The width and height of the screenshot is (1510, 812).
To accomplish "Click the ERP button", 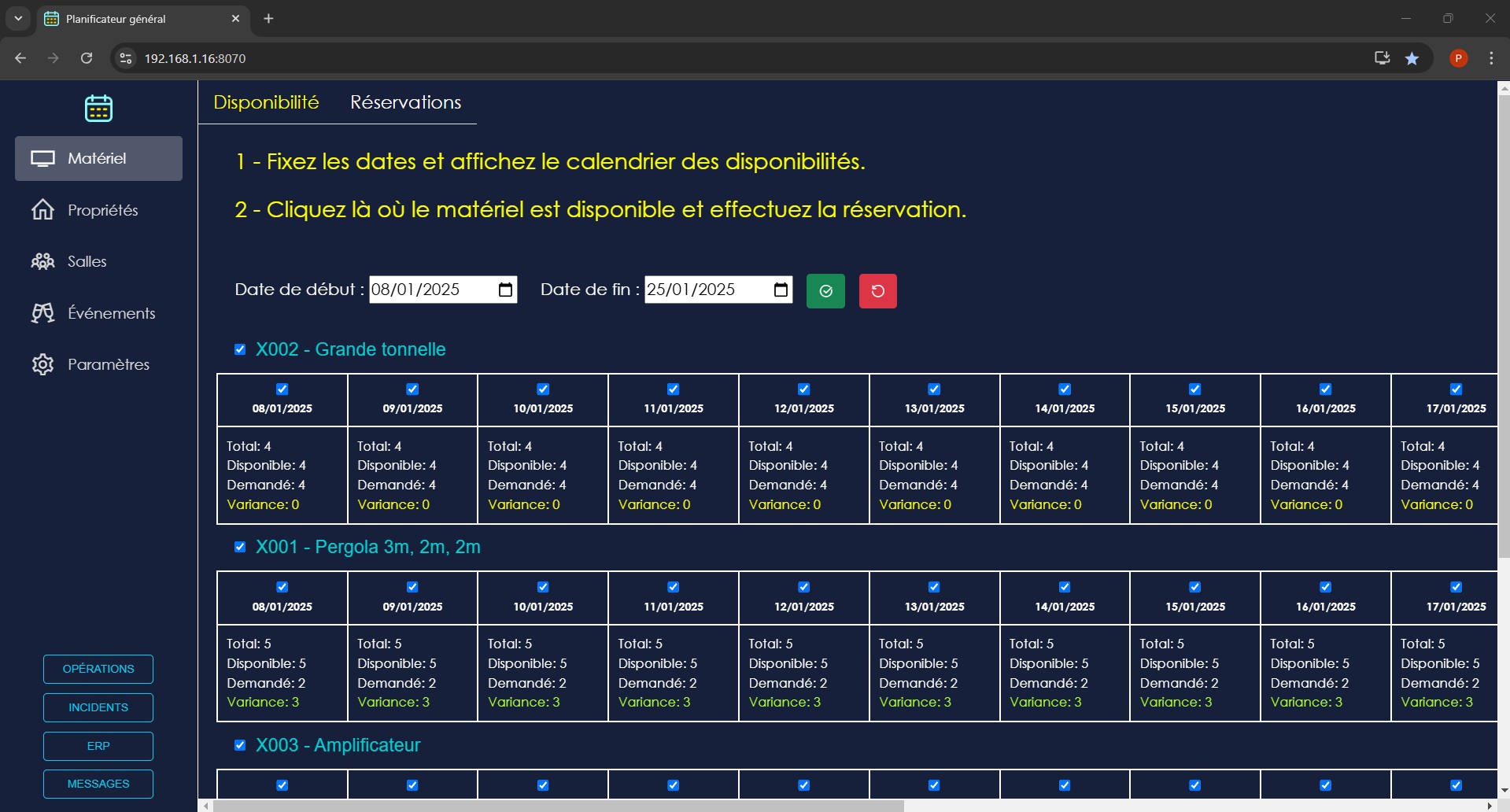I will tap(98, 746).
